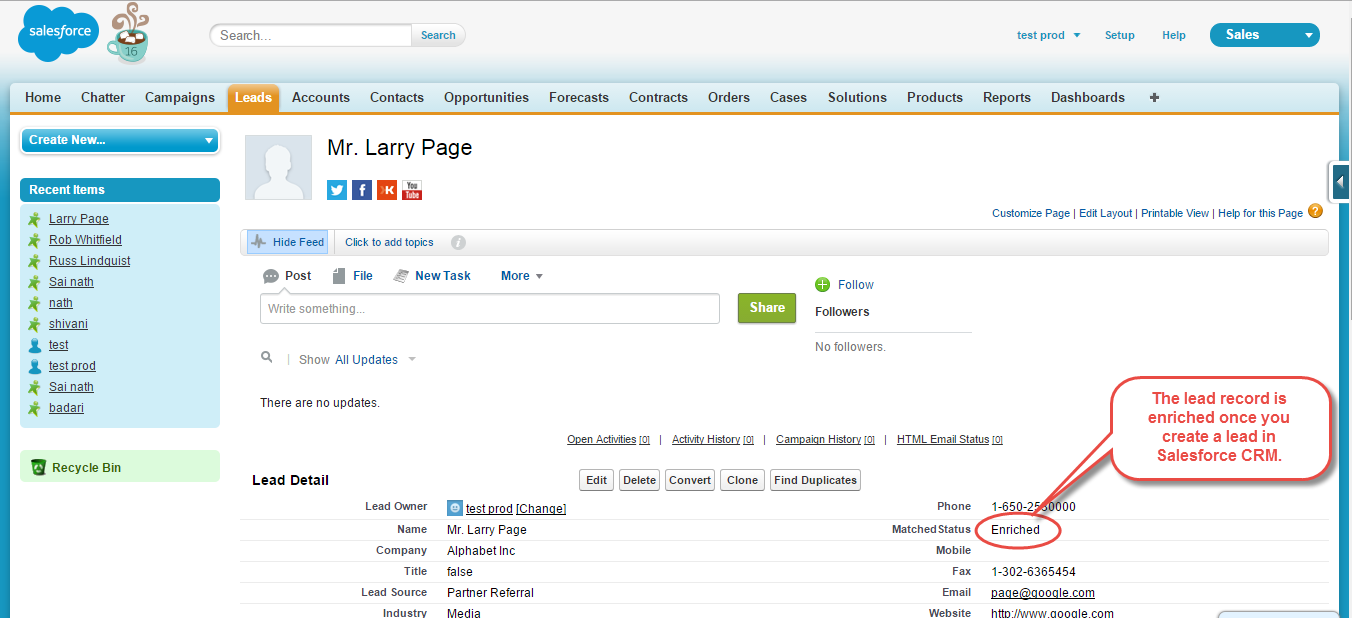Viewport: 1352px width, 618px height.
Task: Open Russ Lindquist in Recent Items
Action: [x=90, y=261]
